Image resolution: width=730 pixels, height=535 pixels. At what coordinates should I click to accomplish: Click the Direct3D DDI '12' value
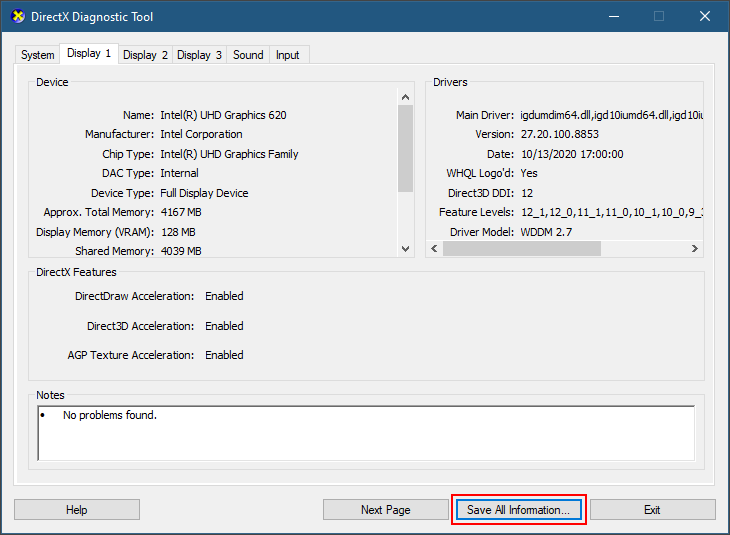tap(527, 193)
